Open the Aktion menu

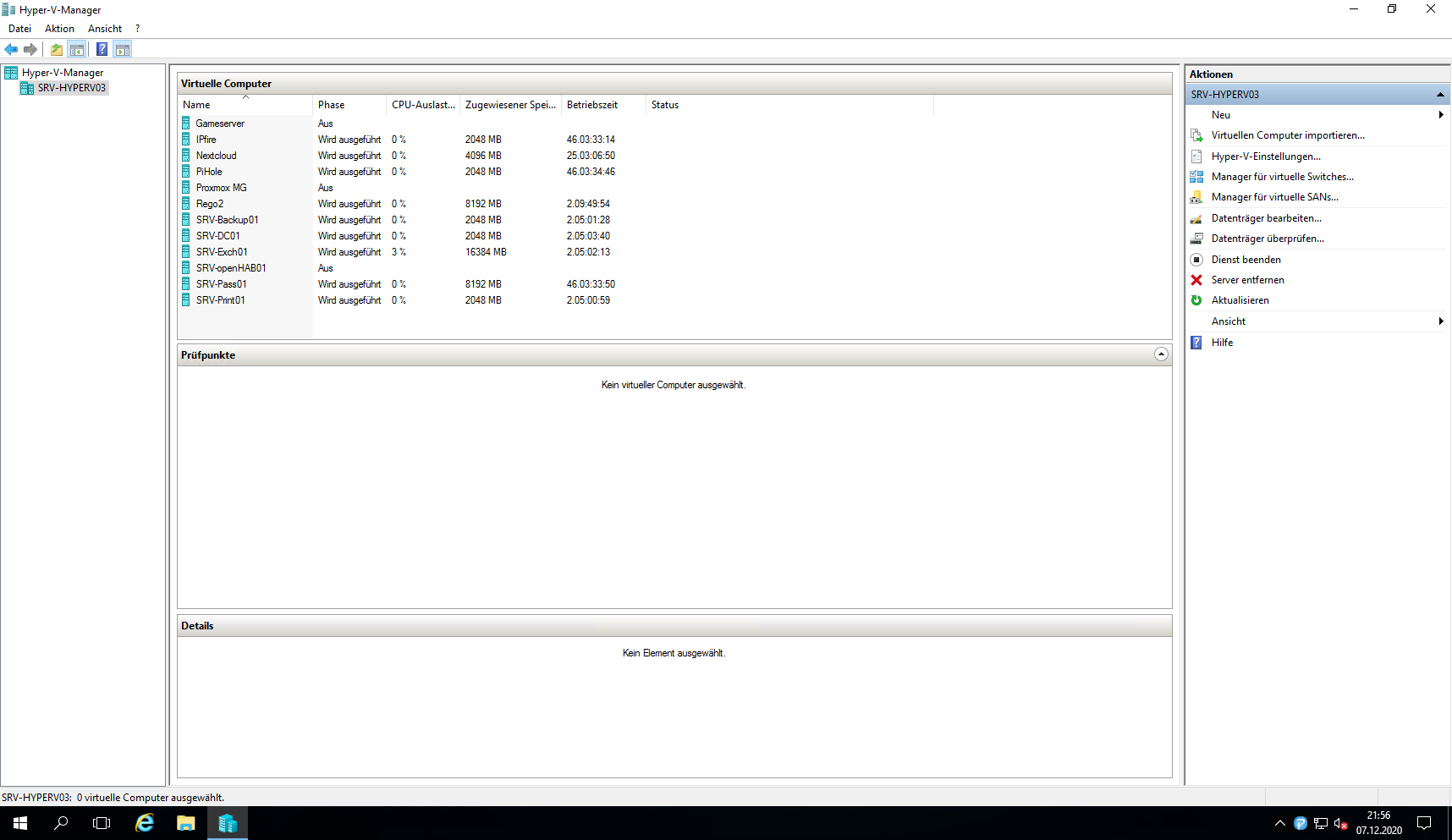(x=59, y=29)
